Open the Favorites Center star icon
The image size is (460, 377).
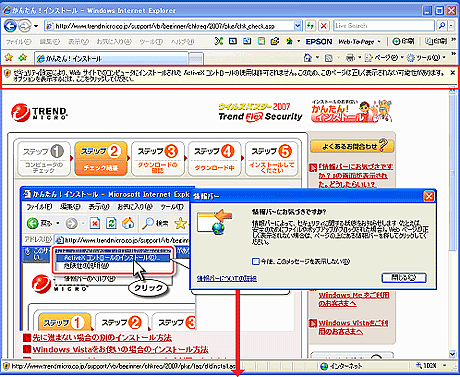pyautogui.click(x=9, y=58)
